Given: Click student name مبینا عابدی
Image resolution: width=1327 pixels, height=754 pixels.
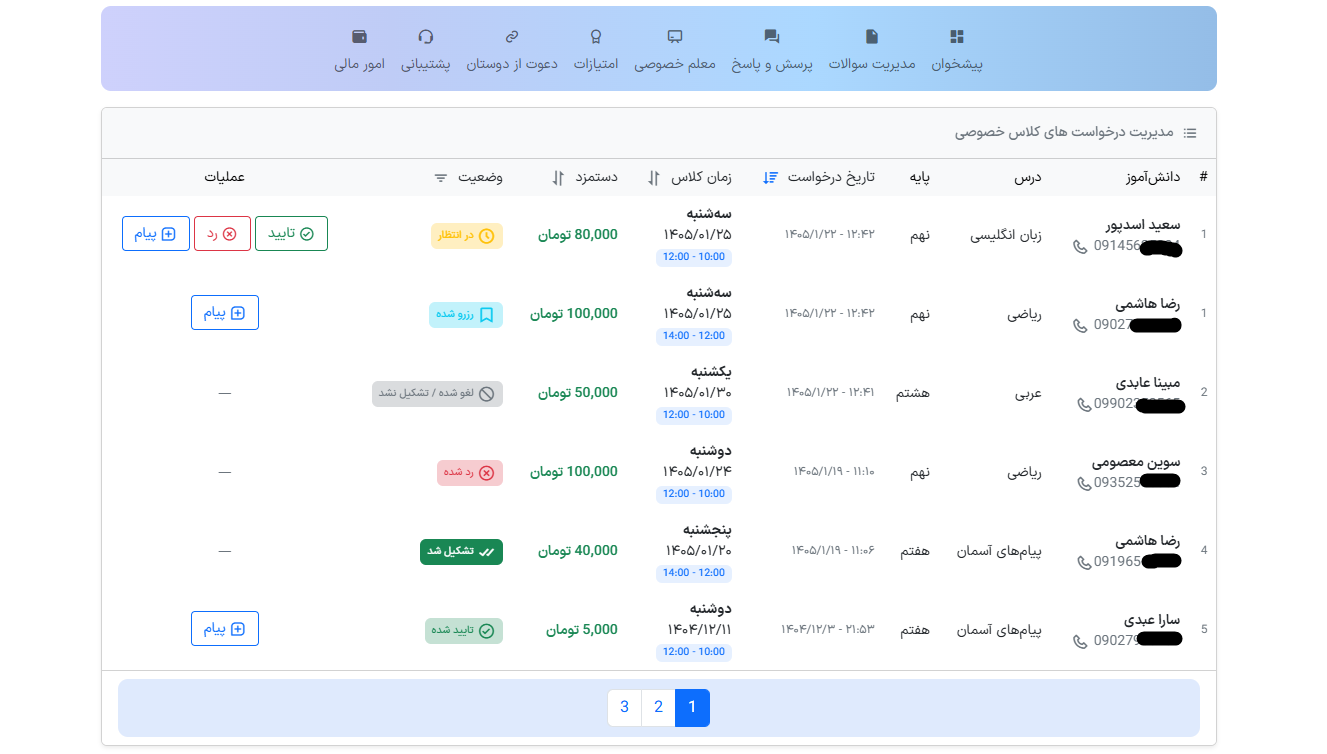Looking at the screenshot, I should [1148, 383].
